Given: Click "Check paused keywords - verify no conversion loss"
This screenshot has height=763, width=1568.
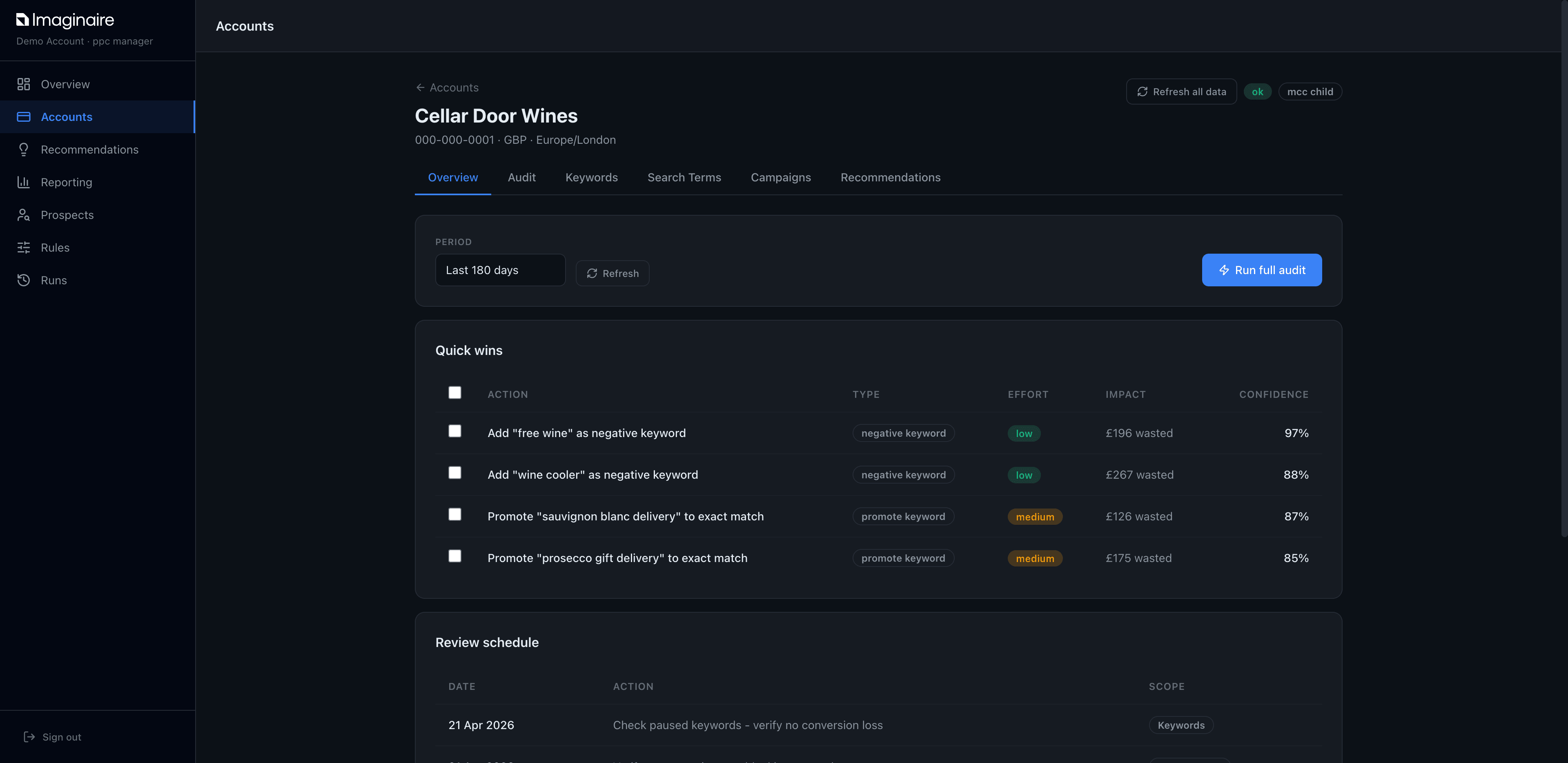Looking at the screenshot, I should 748,725.
